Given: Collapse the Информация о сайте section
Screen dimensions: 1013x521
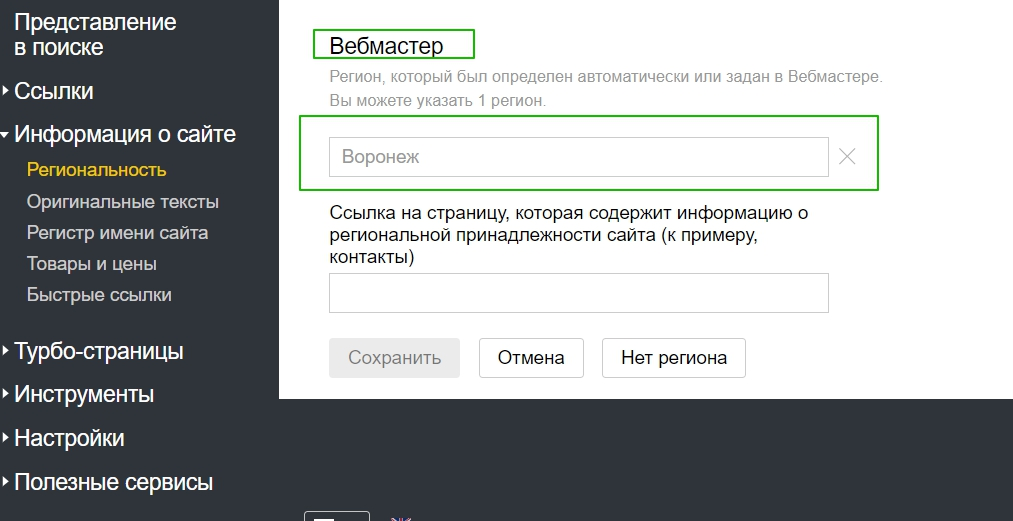Looking at the screenshot, I should 125,134.
